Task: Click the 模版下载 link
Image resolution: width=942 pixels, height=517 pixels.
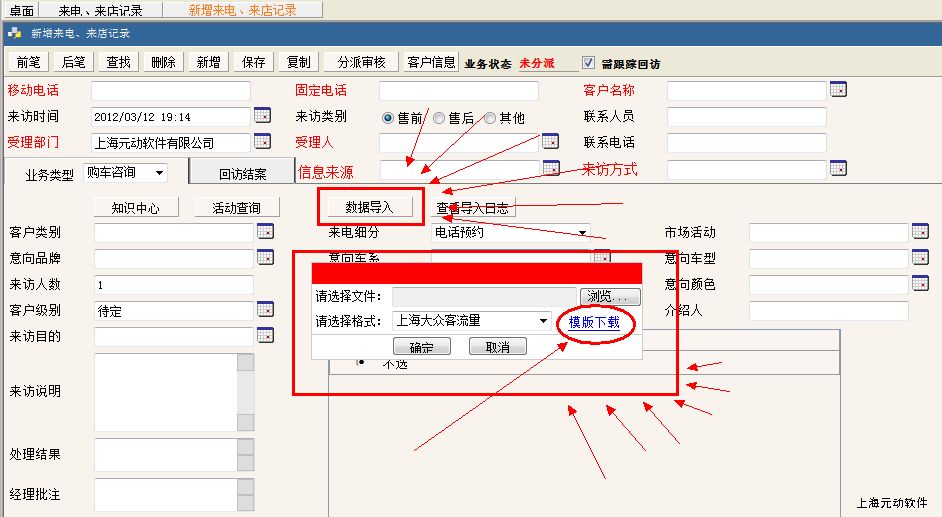Action: click(x=594, y=322)
